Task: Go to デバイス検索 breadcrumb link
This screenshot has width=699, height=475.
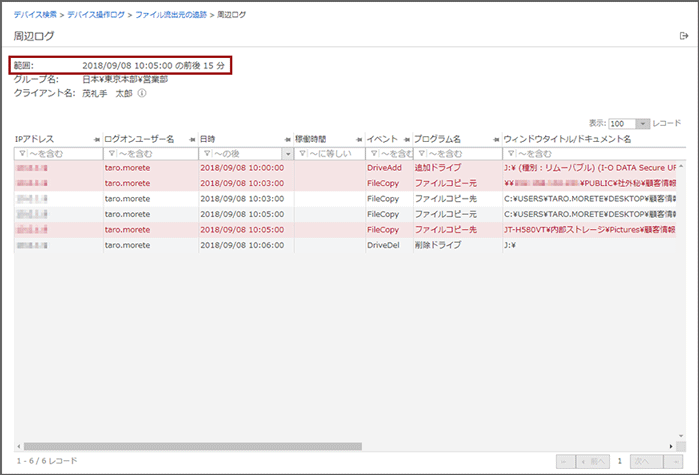Action: point(35,15)
